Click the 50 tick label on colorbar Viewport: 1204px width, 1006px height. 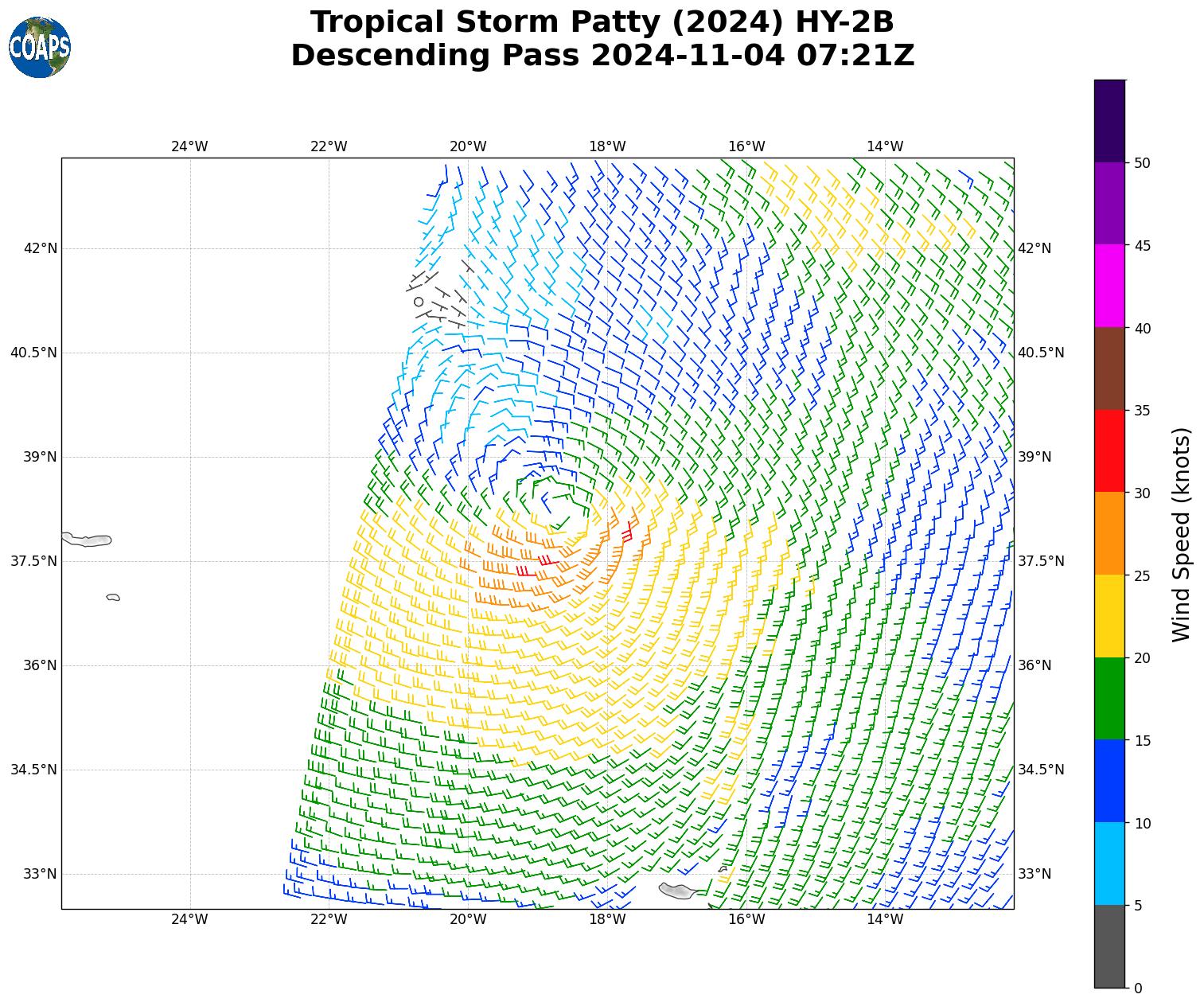pyautogui.click(x=1142, y=163)
